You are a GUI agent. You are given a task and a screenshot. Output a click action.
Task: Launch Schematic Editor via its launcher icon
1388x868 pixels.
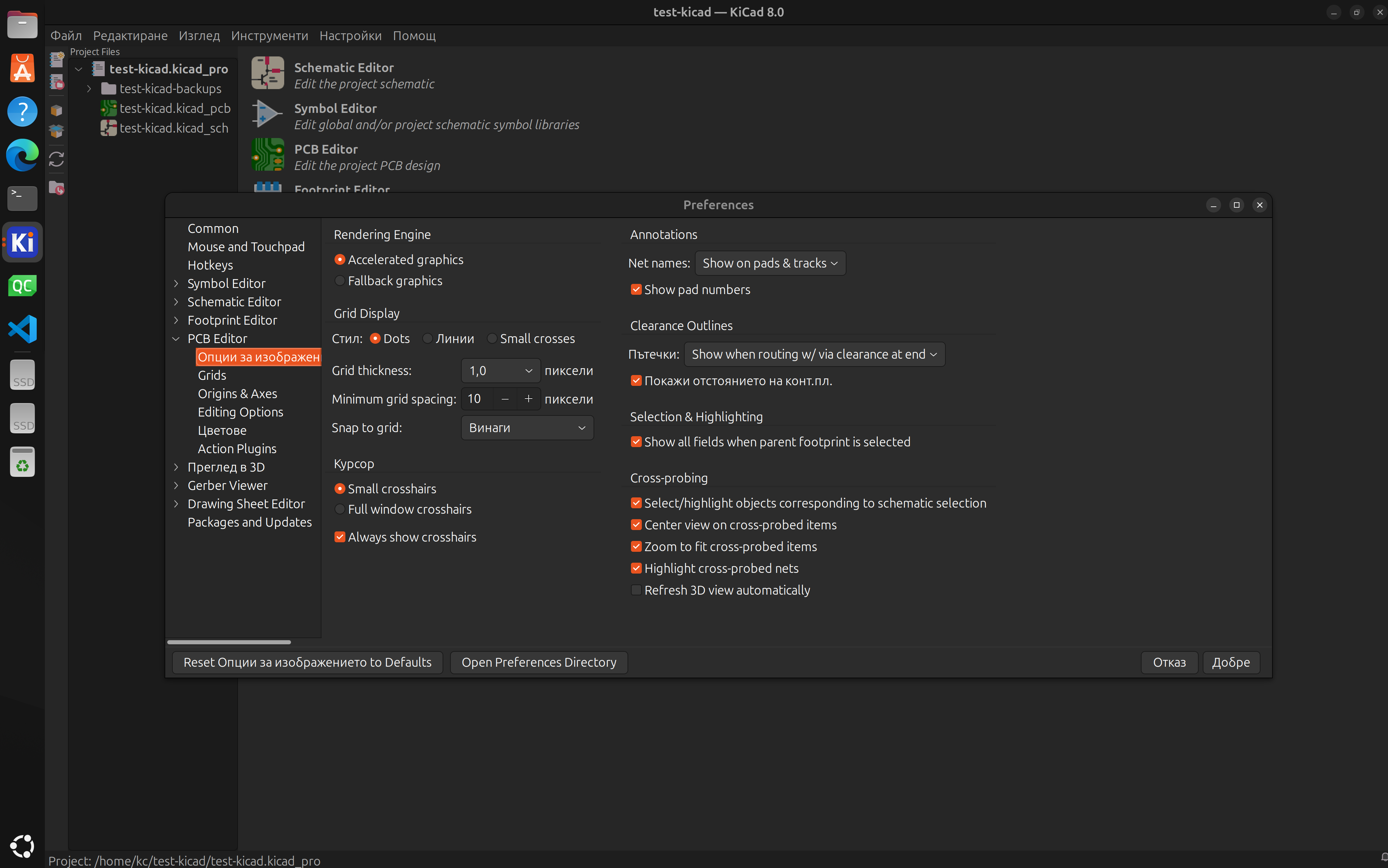[x=268, y=73]
